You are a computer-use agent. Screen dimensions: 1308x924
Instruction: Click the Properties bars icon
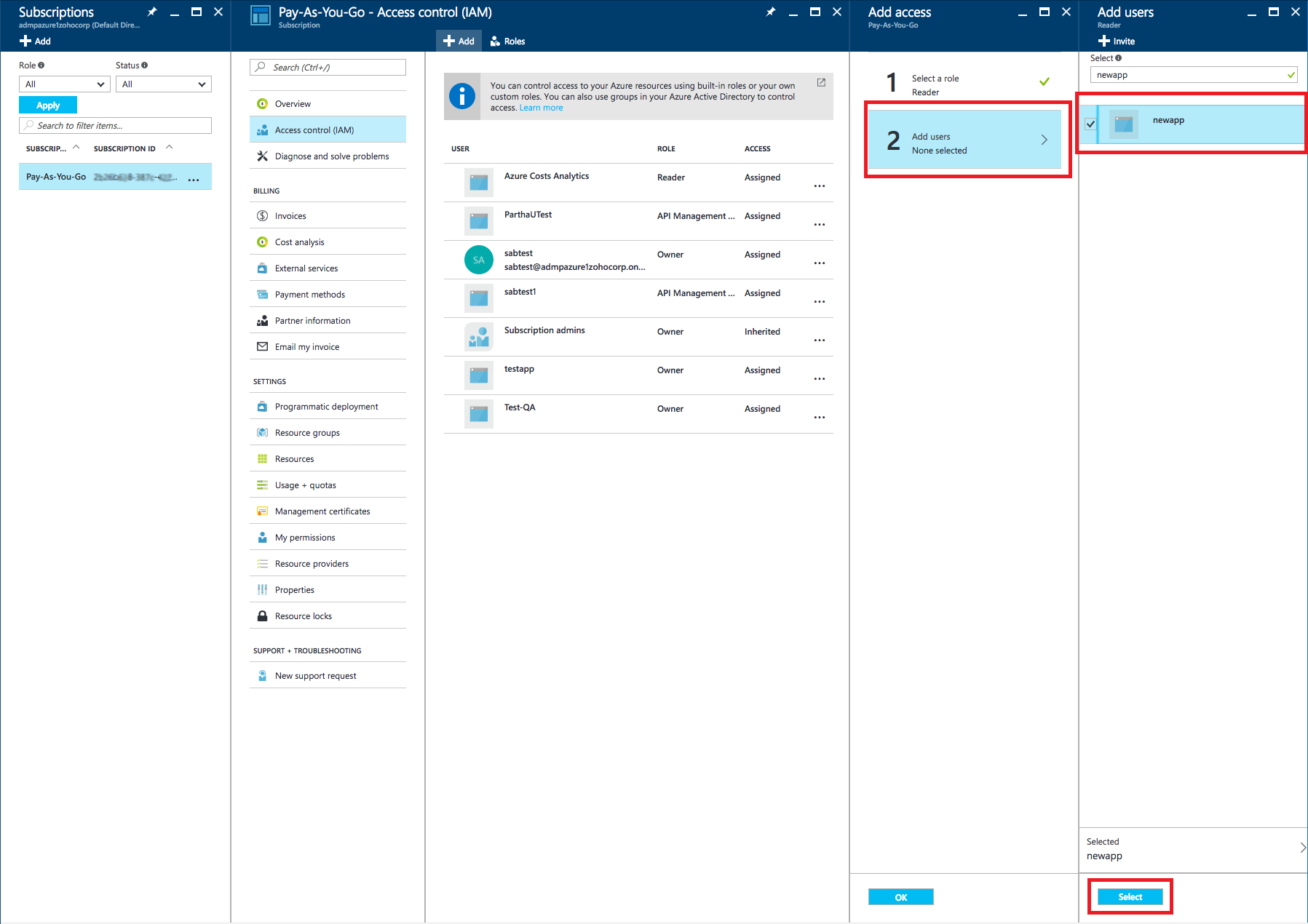click(x=262, y=590)
